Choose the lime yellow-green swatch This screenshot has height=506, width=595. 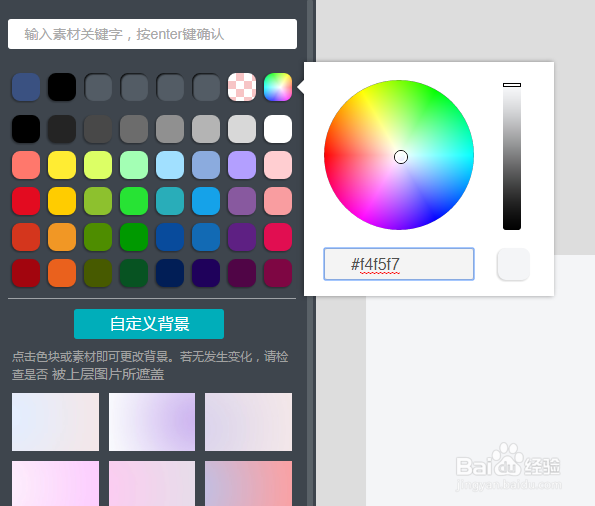[98, 165]
